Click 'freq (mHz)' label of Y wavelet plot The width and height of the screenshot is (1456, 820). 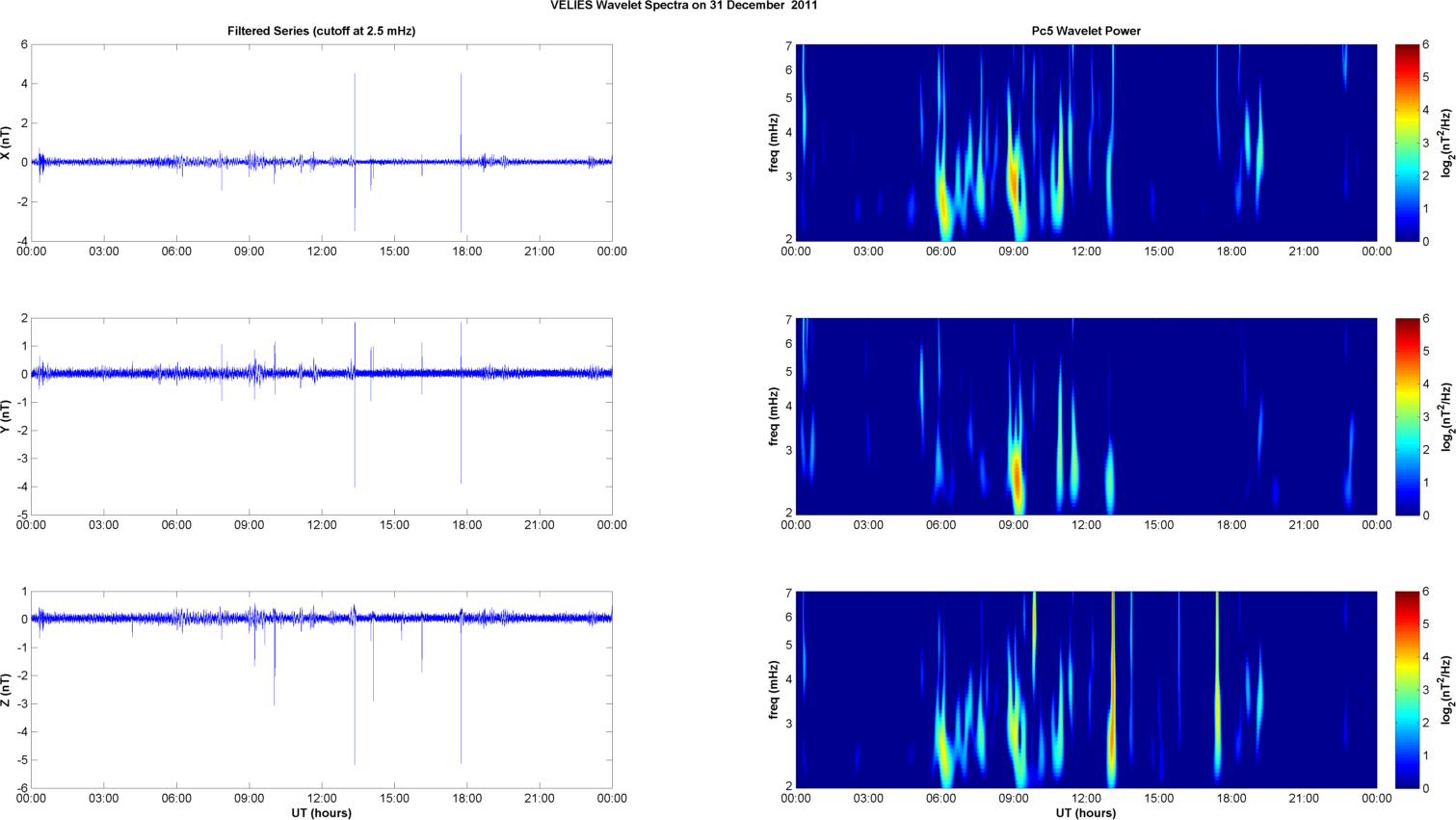point(774,416)
